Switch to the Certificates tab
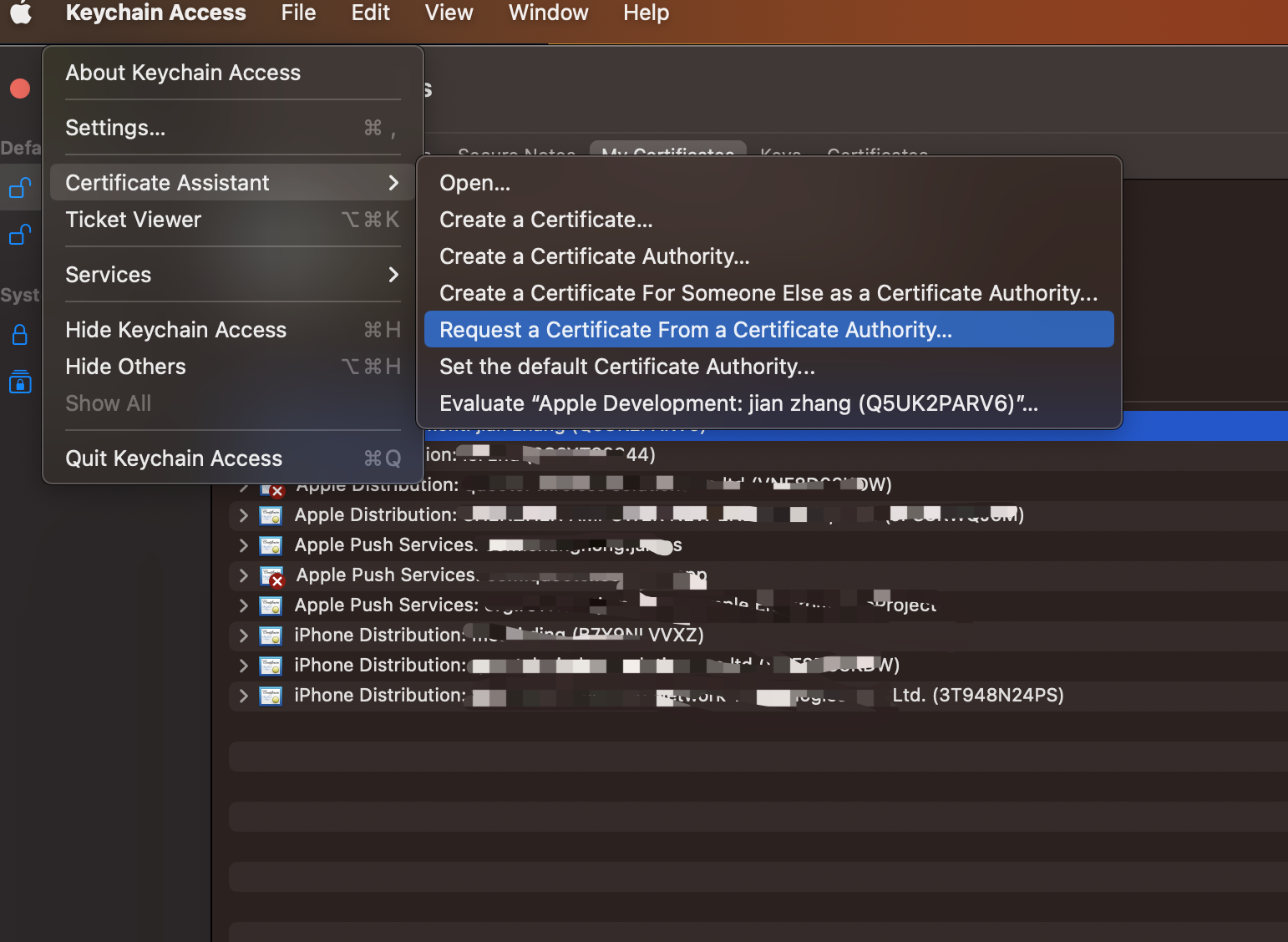1288x942 pixels. click(877, 152)
